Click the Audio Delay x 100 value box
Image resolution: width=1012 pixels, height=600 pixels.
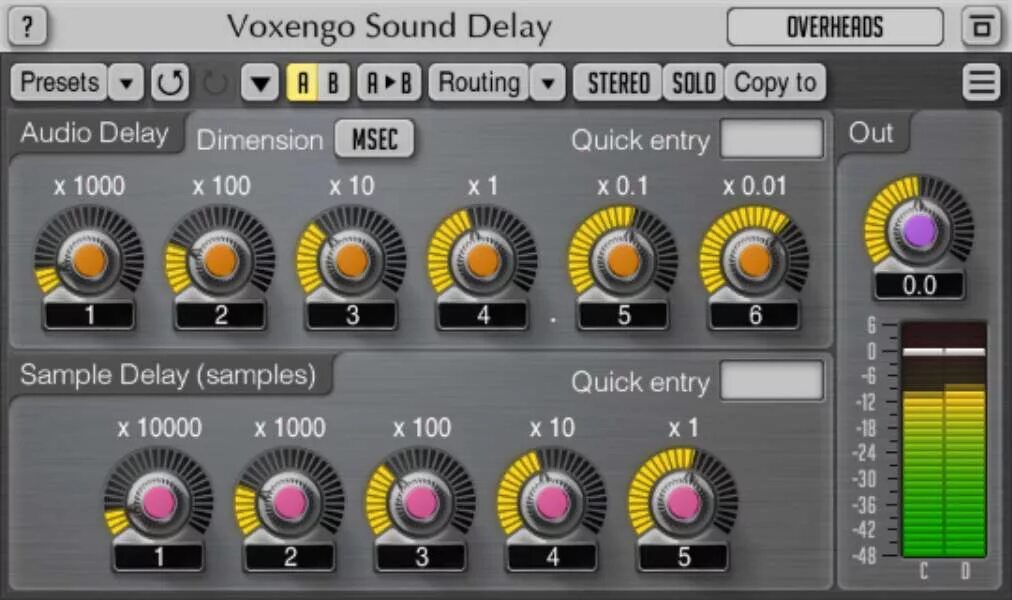click(221, 315)
